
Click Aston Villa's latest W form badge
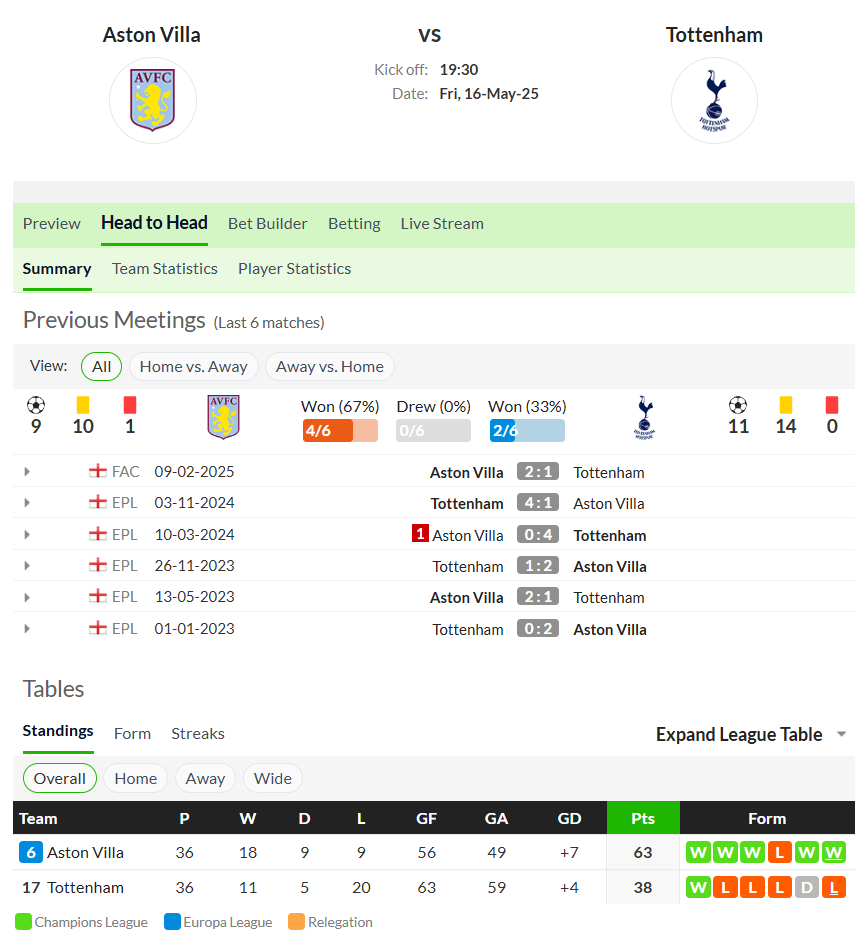pyautogui.click(x=833, y=852)
